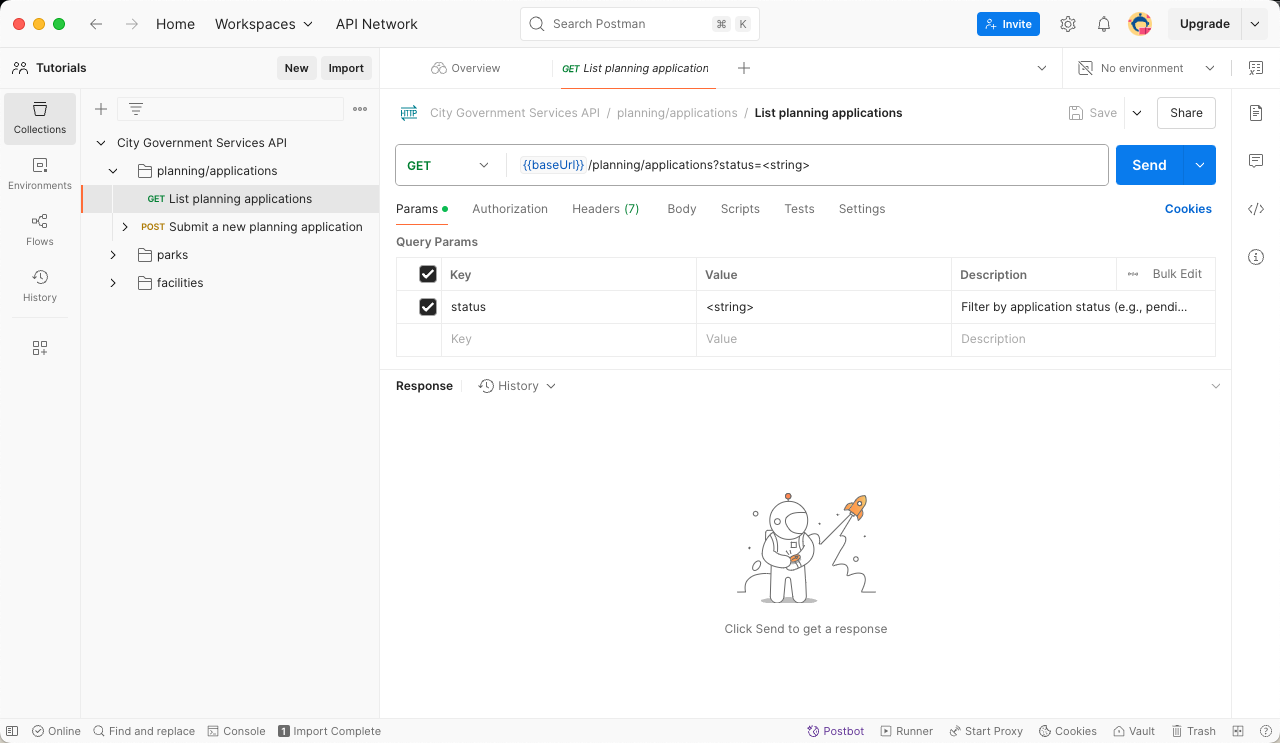Go forward with the right arrow

(x=132, y=24)
